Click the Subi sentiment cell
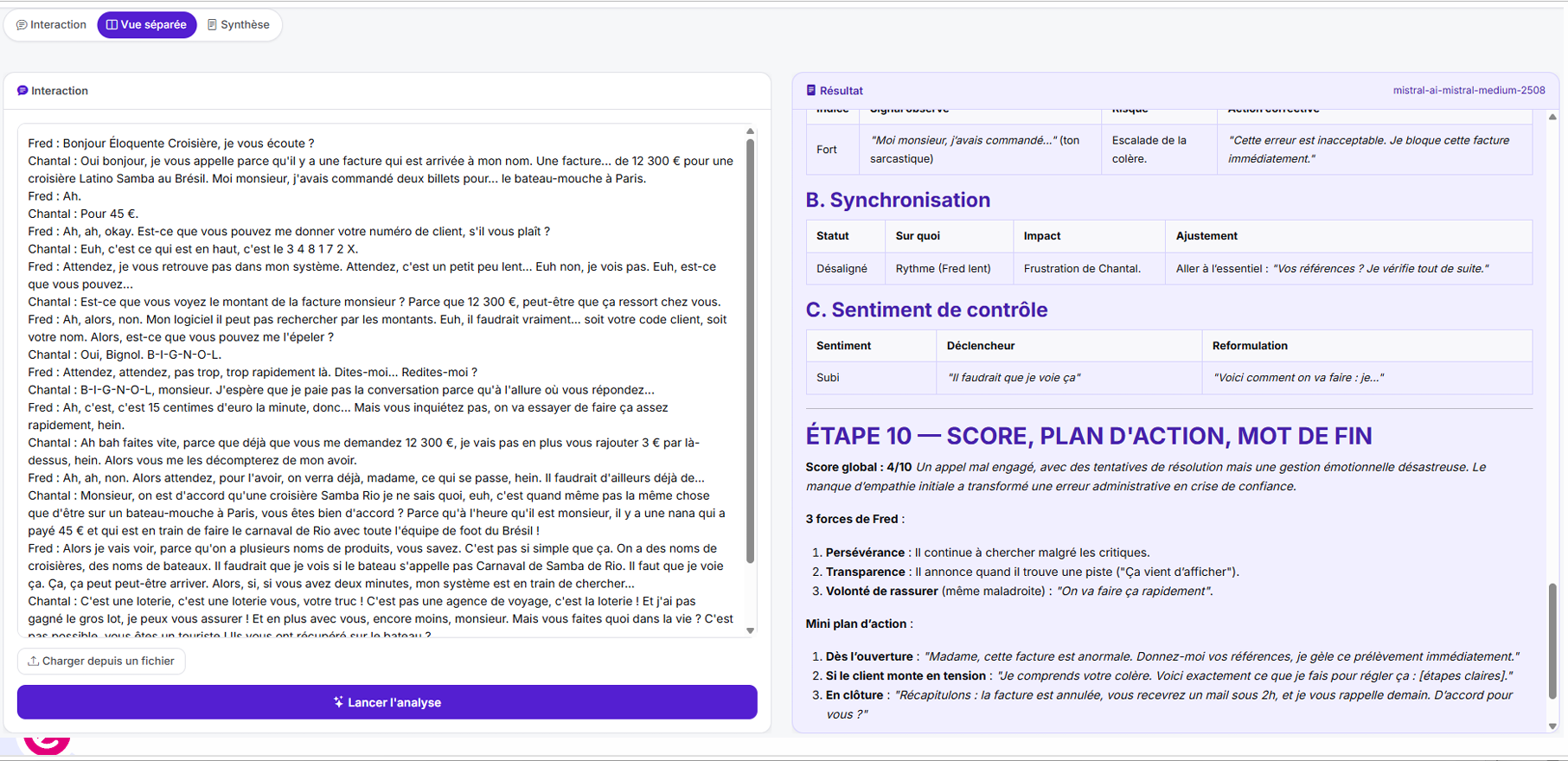The width and height of the screenshot is (1568, 761). pyautogui.click(x=871, y=378)
